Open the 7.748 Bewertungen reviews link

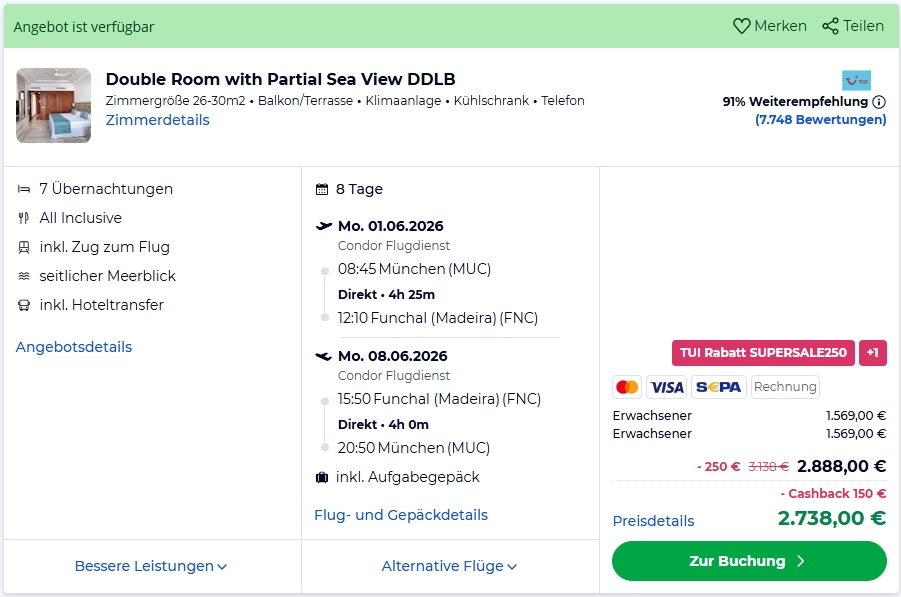click(820, 120)
